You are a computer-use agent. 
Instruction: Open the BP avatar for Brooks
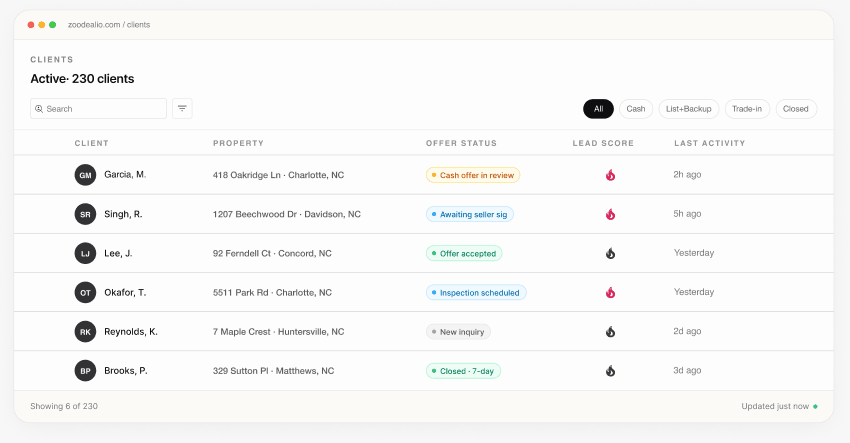tap(85, 371)
